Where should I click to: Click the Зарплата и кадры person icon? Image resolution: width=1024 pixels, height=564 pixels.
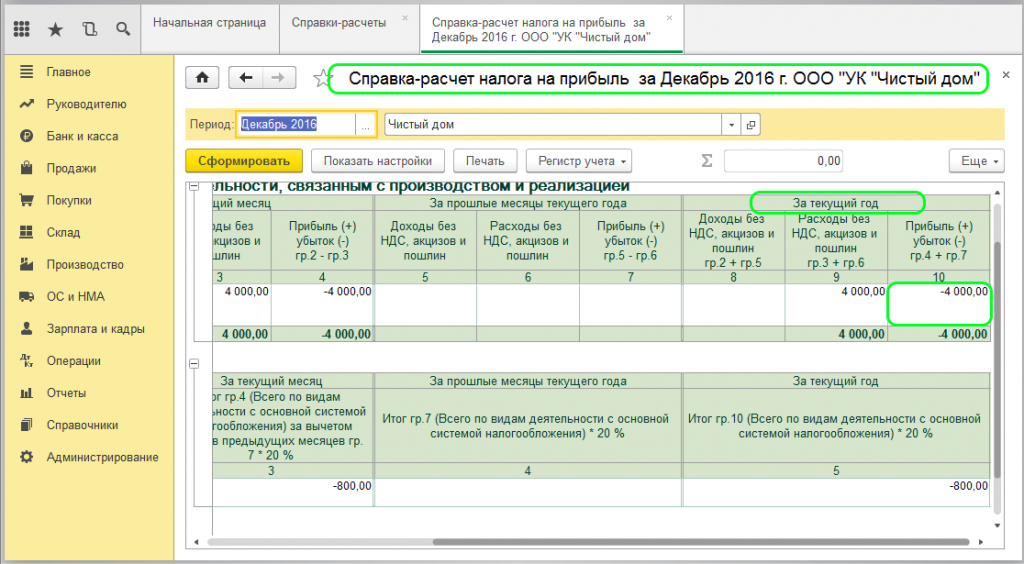pos(26,328)
